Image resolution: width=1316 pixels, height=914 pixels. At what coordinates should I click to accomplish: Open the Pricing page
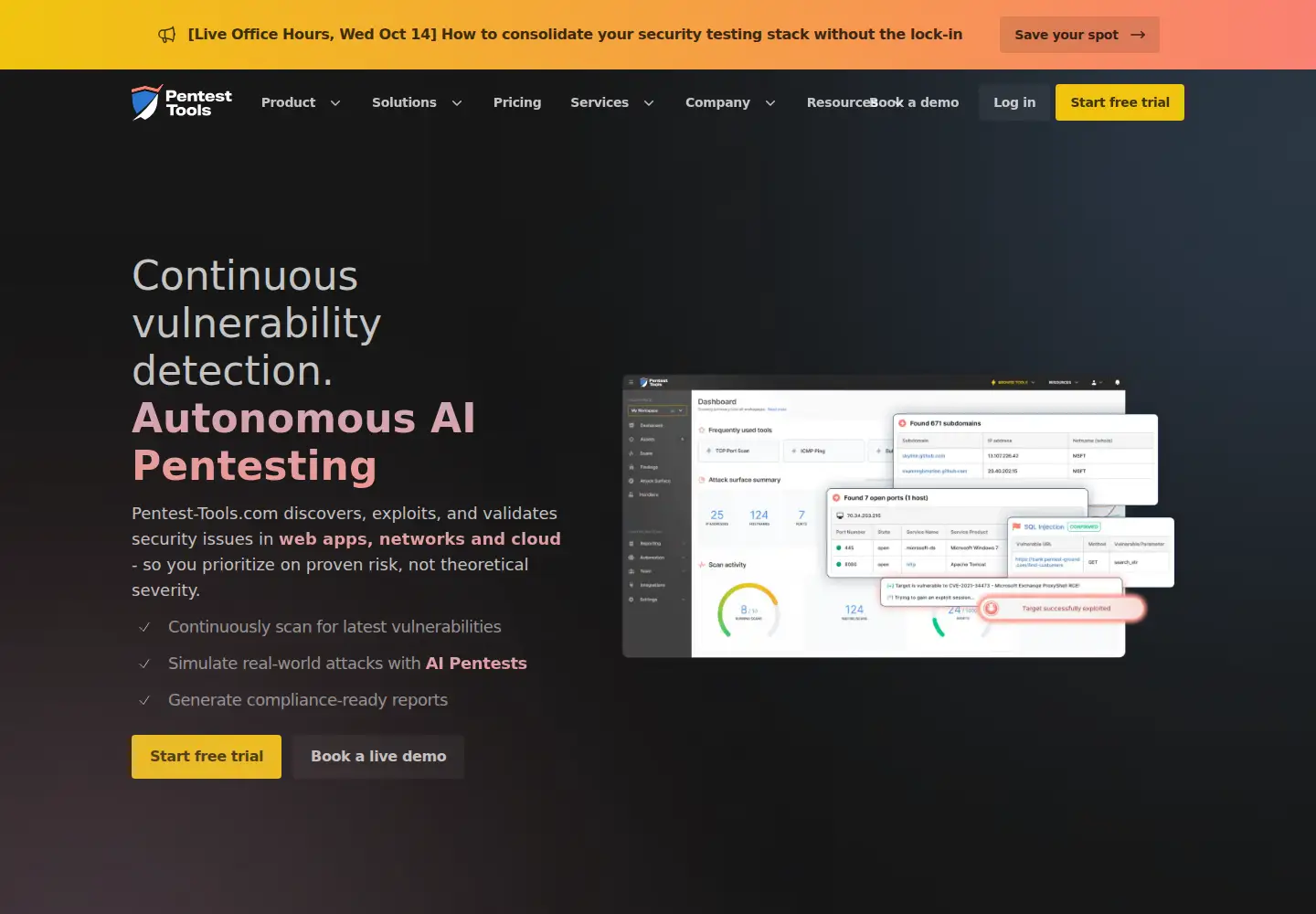[x=517, y=102]
